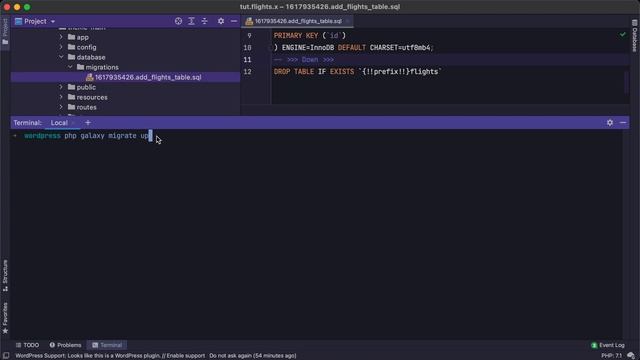Viewport: 640px width, 360px height.
Task: Click the Expand All icon in Project toolbar
Action: 191,21
